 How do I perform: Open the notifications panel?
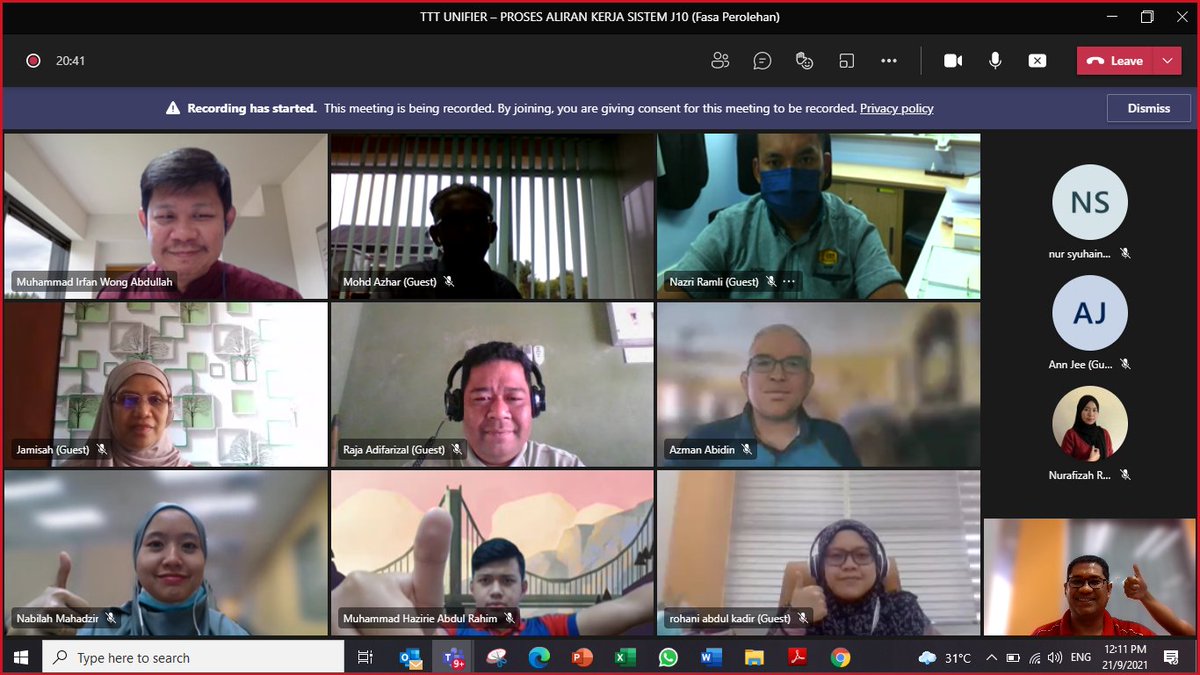pyautogui.click(x=1172, y=657)
